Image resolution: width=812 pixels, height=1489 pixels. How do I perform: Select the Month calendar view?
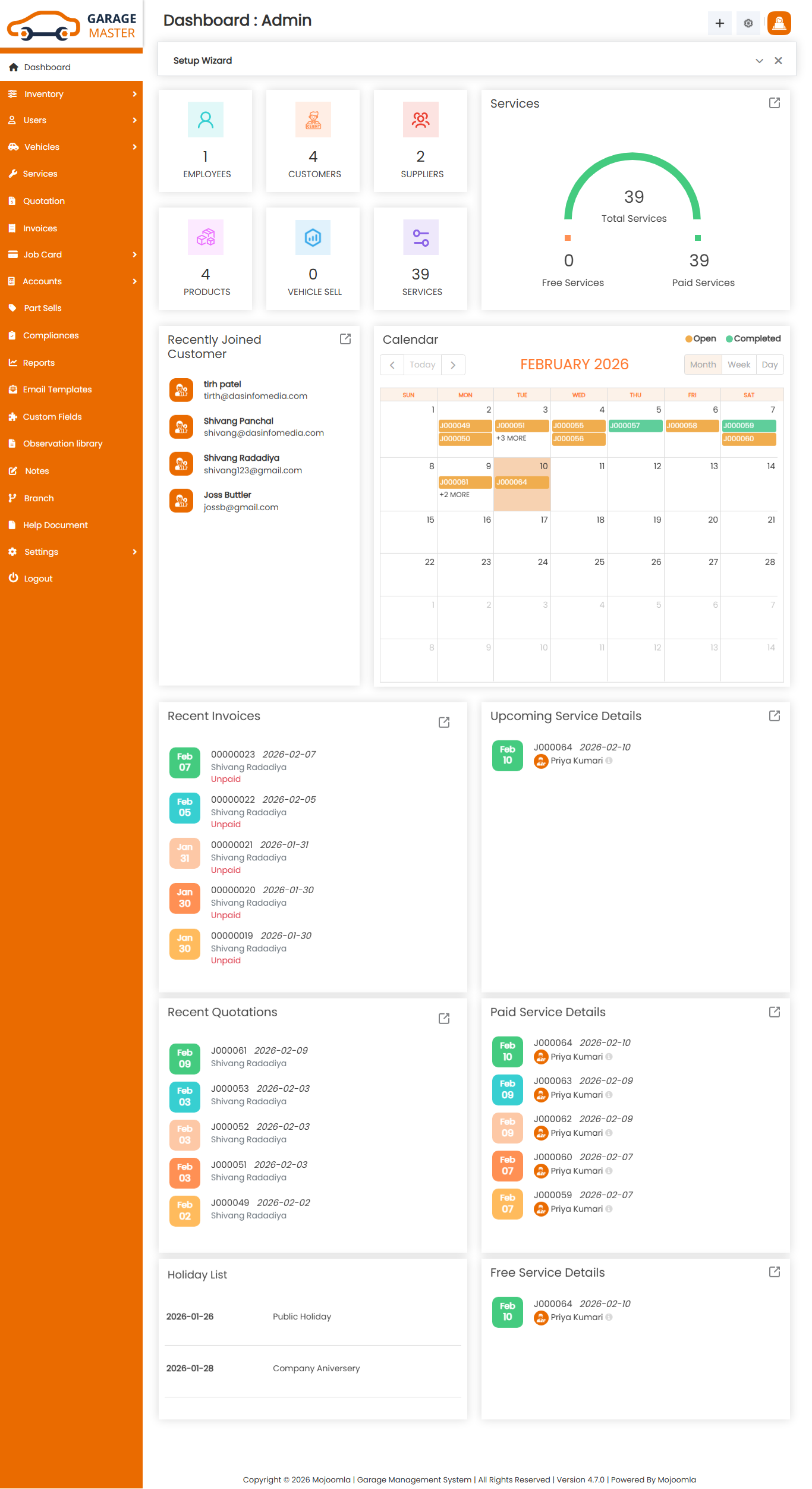pyautogui.click(x=703, y=365)
